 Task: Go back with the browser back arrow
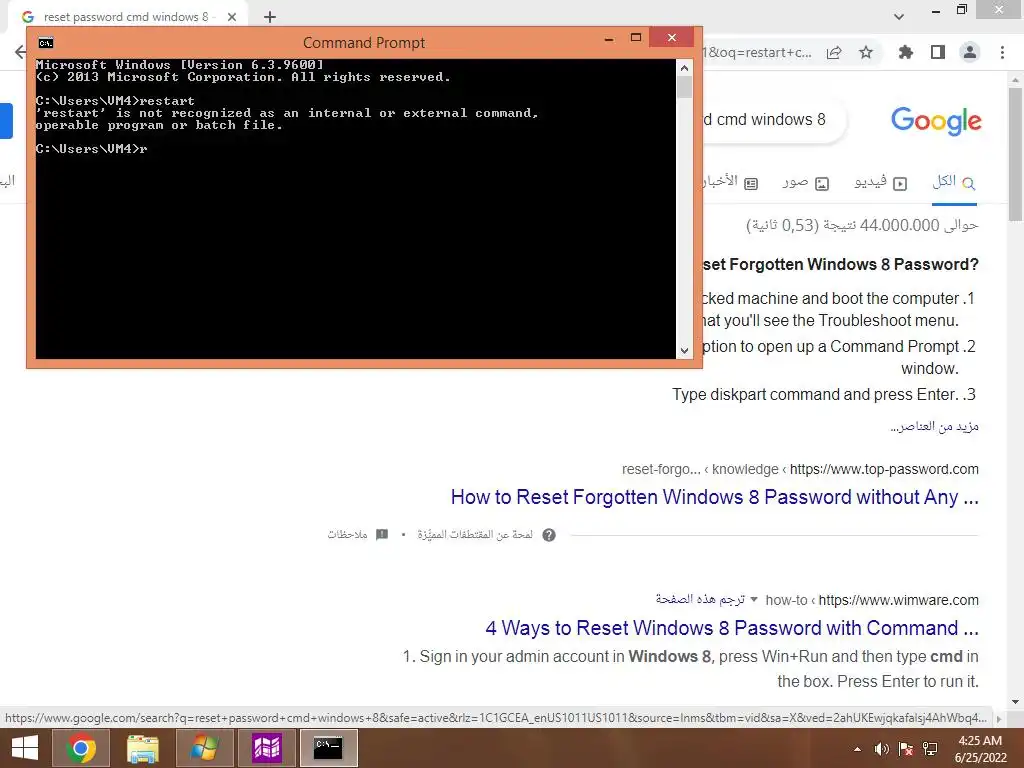click(20, 52)
